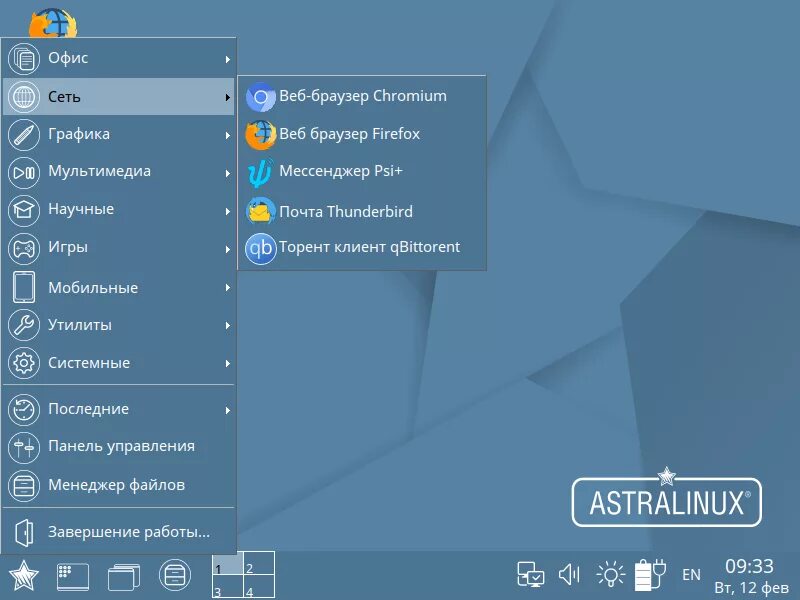Click the volume speaker tray icon
Viewport: 800px width, 600px height.
[569, 575]
